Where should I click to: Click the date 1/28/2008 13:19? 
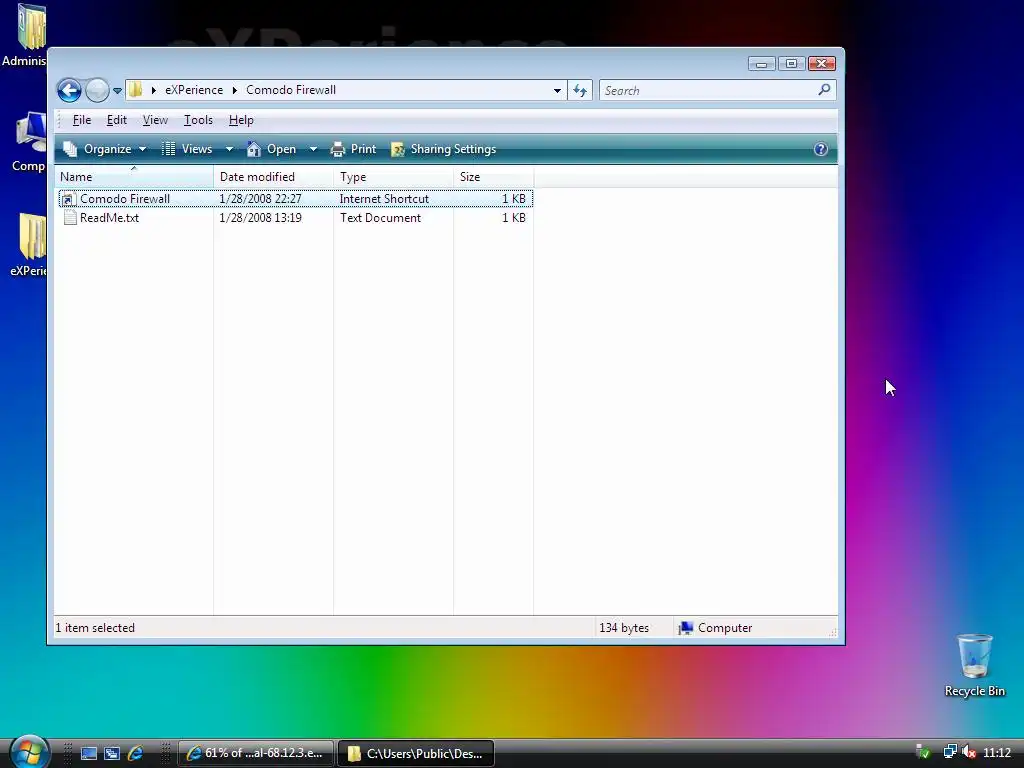[261, 217]
